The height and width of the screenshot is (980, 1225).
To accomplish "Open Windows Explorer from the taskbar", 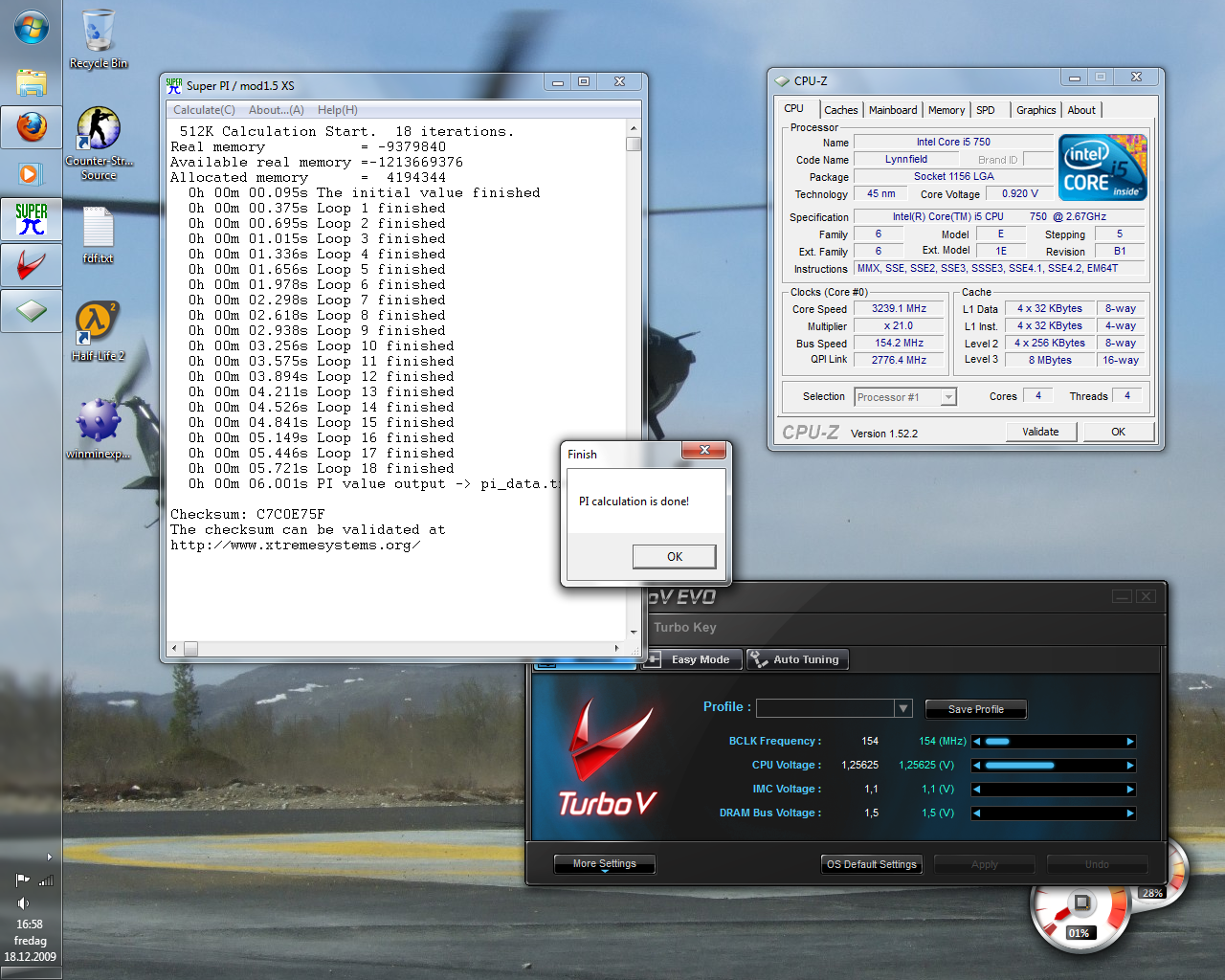I will coord(31,82).
